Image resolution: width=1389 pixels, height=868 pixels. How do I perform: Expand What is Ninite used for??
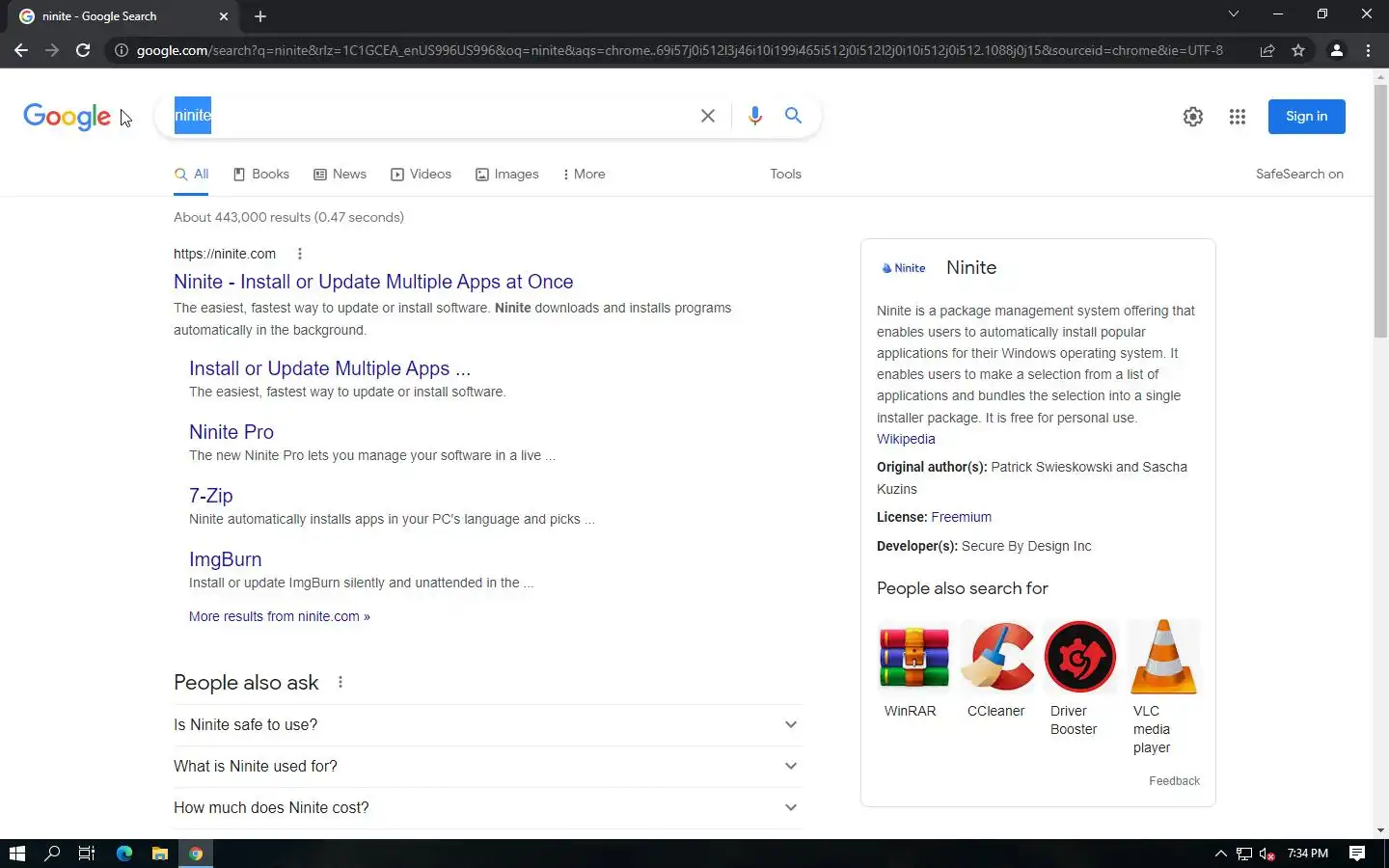coord(487,767)
